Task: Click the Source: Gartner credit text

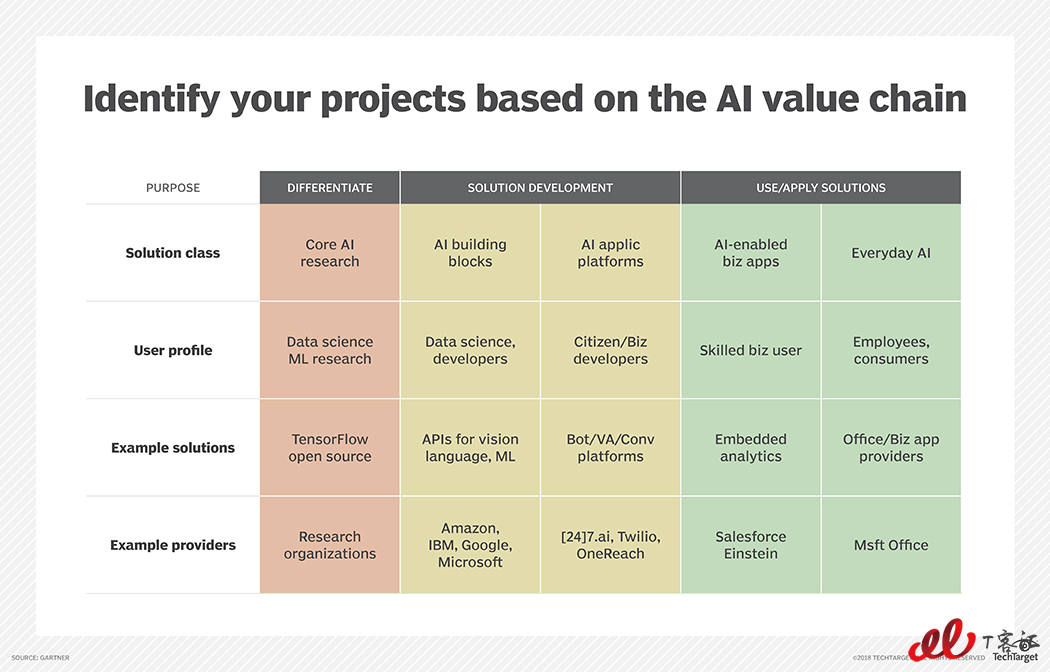Action: click(40, 657)
